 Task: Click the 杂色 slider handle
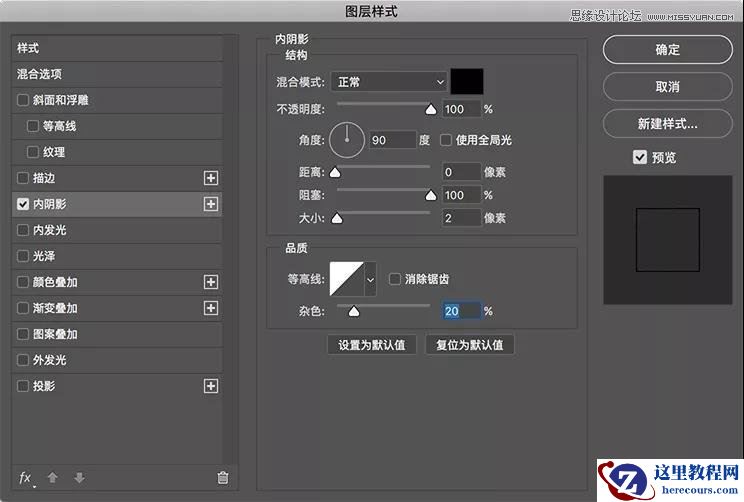pos(353,311)
